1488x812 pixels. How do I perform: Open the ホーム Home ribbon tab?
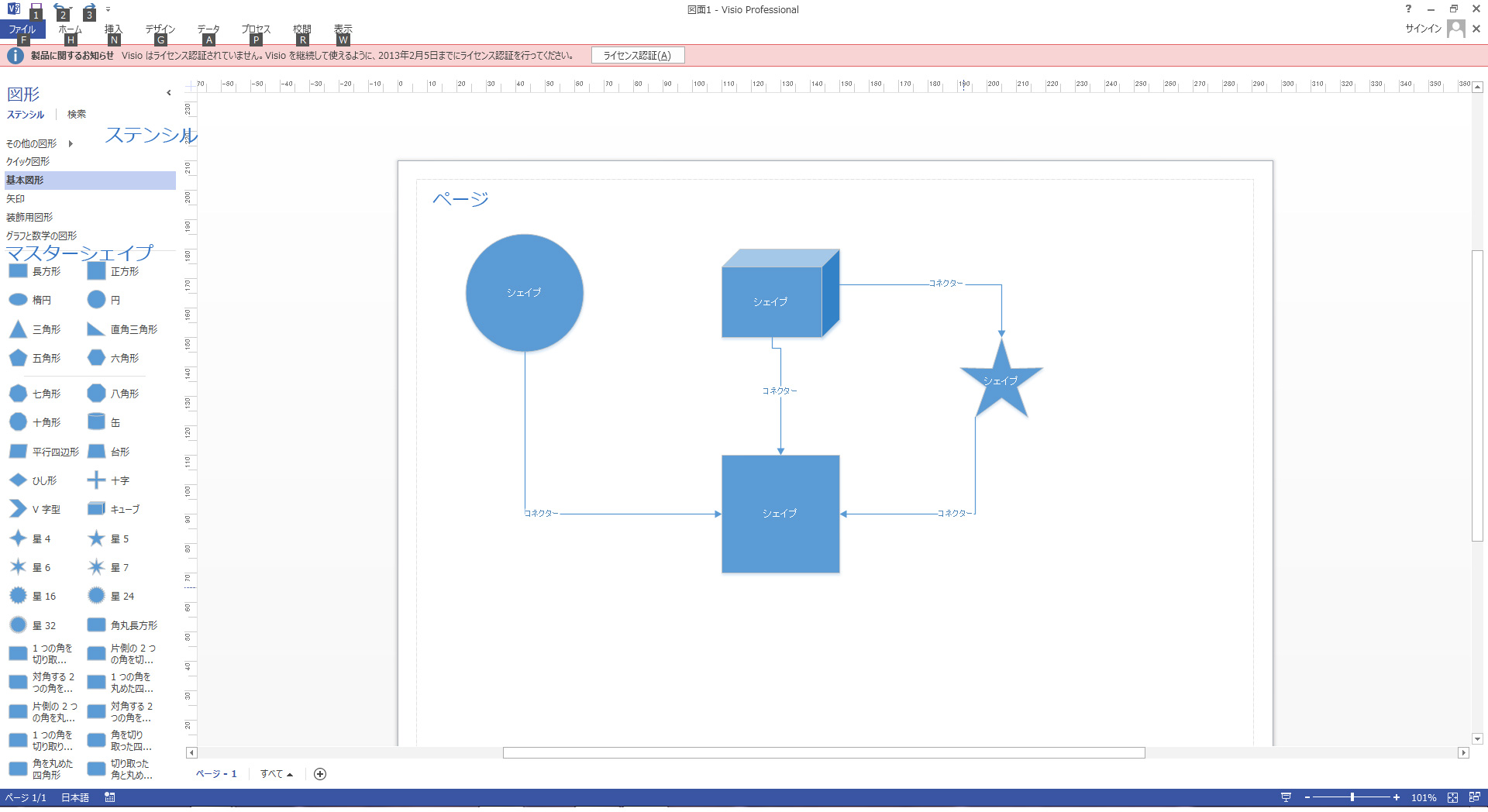pyautogui.click(x=70, y=29)
